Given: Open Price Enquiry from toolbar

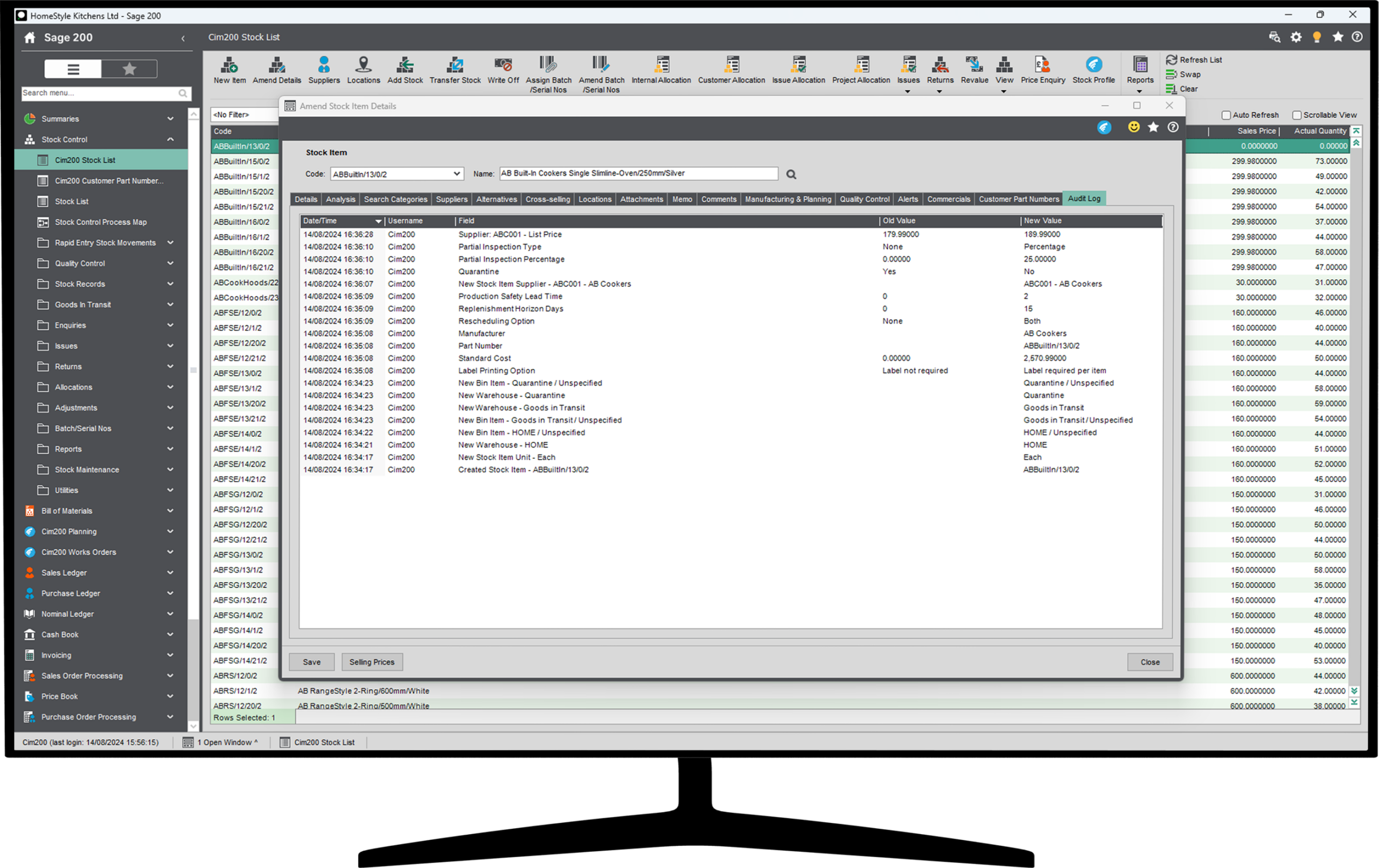Looking at the screenshot, I should pyautogui.click(x=1042, y=65).
